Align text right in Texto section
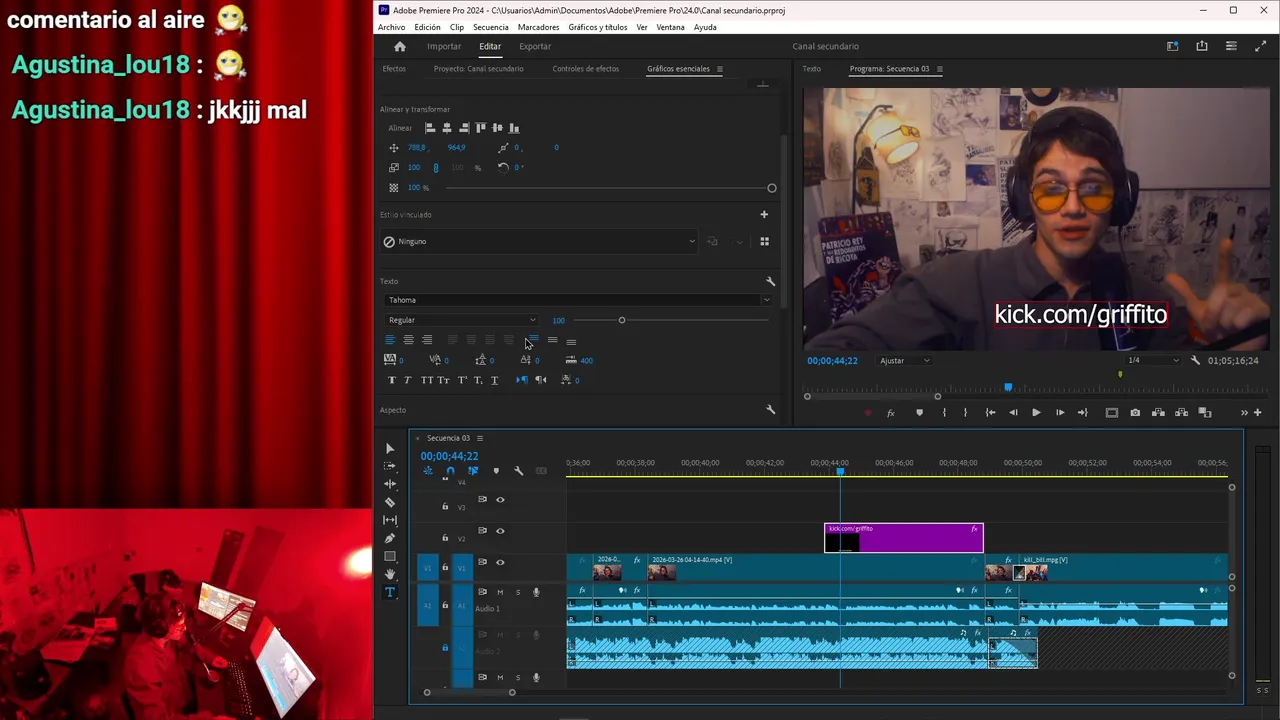Screen dimensions: 1280x720 [427, 340]
